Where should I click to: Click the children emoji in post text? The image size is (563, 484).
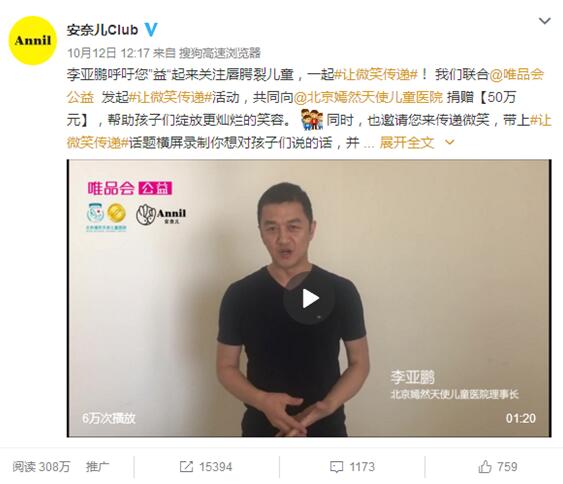[312, 120]
